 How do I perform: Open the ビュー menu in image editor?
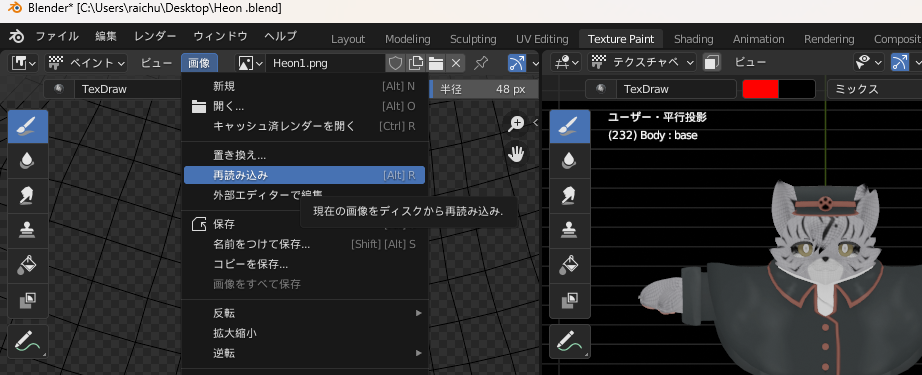coord(156,63)
